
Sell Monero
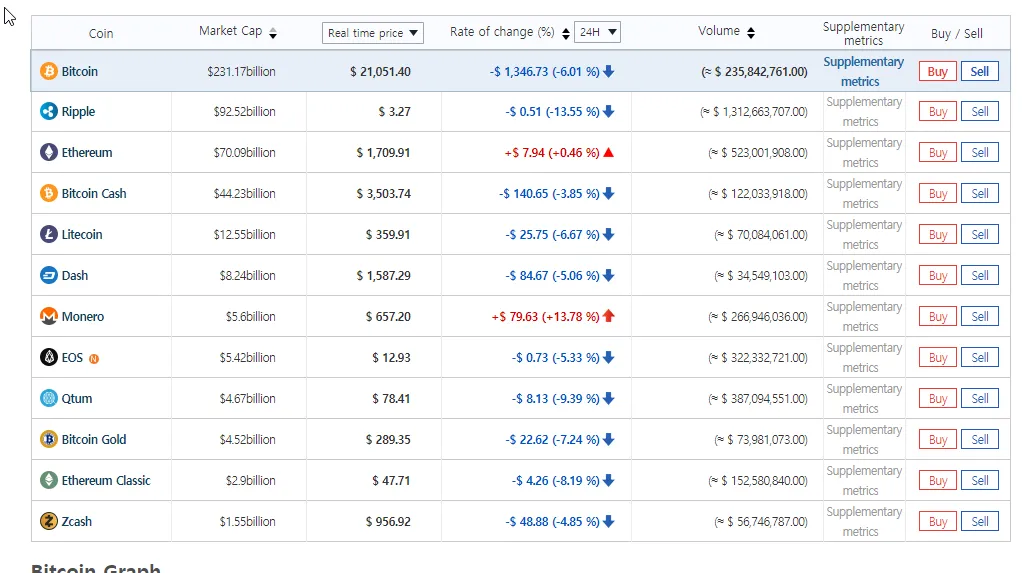pos(980,317)
